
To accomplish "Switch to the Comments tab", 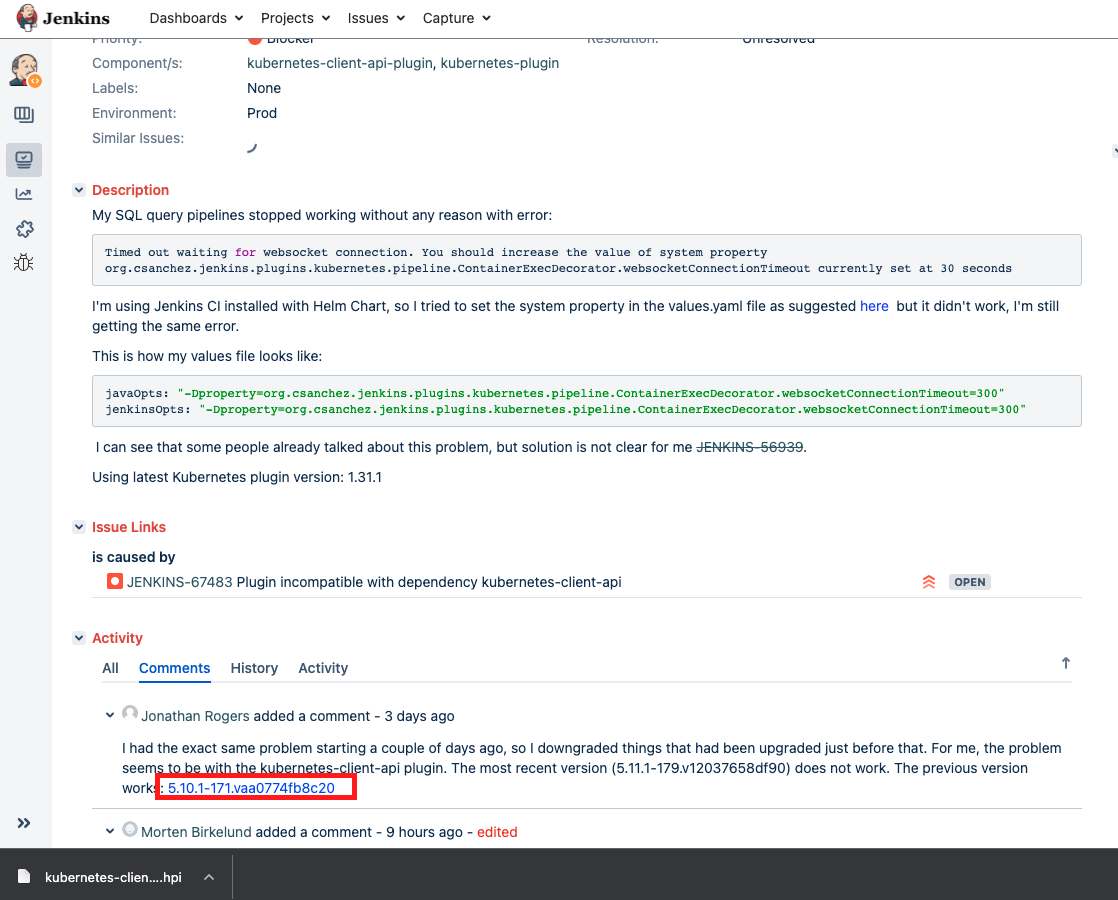I will pyautogui.click(x=175, y=668).
